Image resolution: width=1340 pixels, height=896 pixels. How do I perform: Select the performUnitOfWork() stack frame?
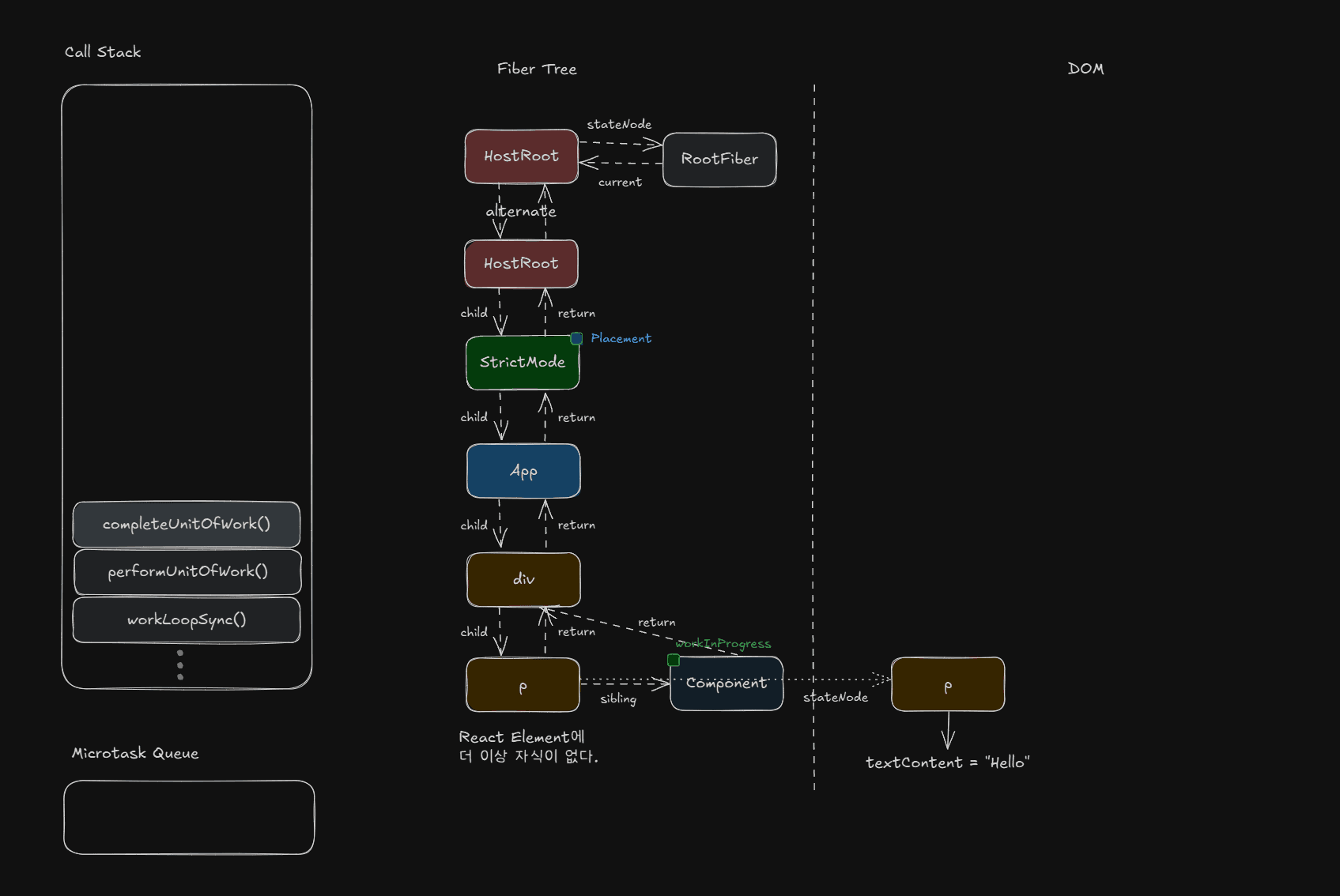(x=187, y=571)
